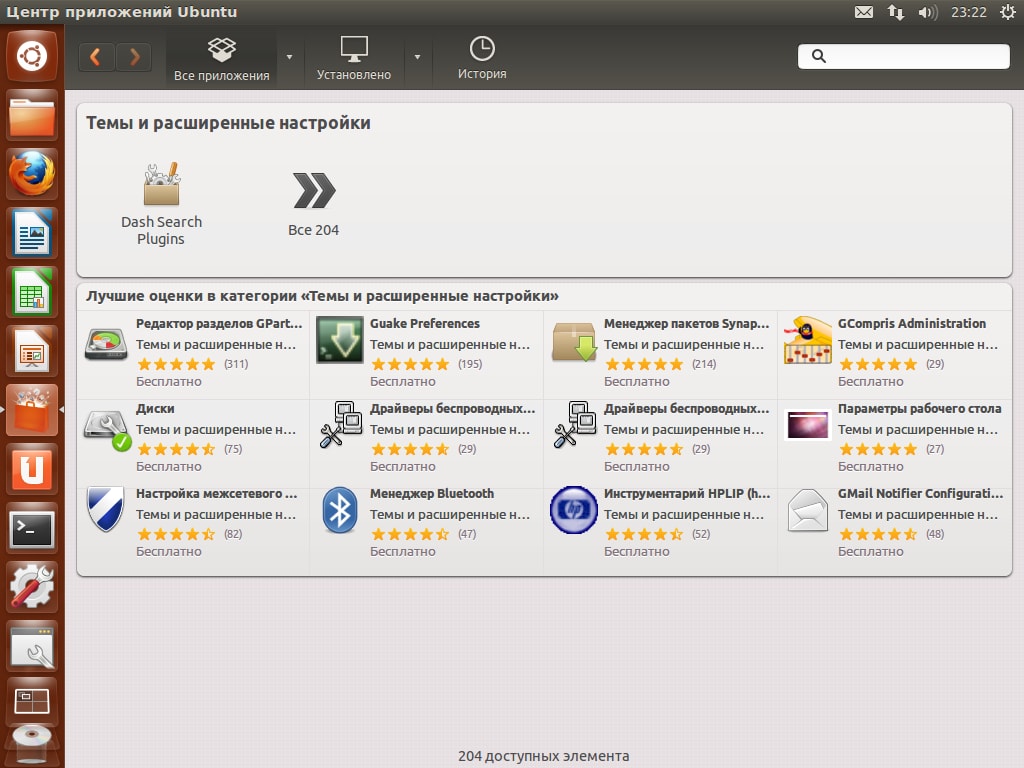Click the '204 доступных элемента' status text
The height and width of the screenshot is (768, 1024).
[543, 756]
